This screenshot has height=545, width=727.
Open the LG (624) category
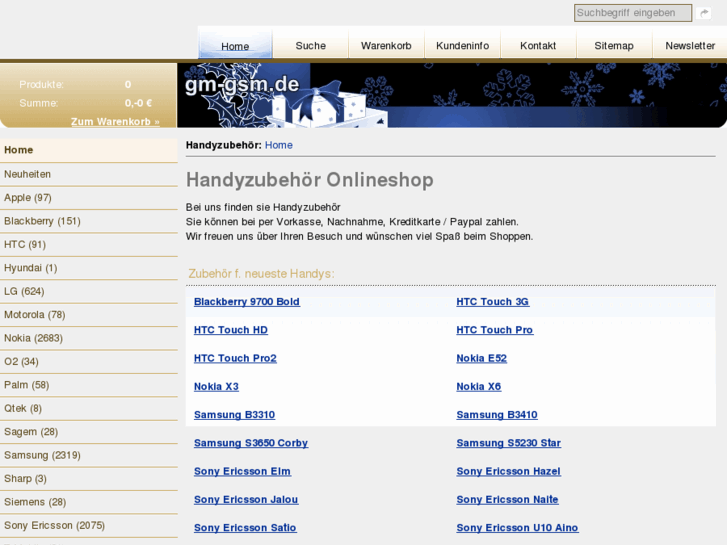pos(89,291)
